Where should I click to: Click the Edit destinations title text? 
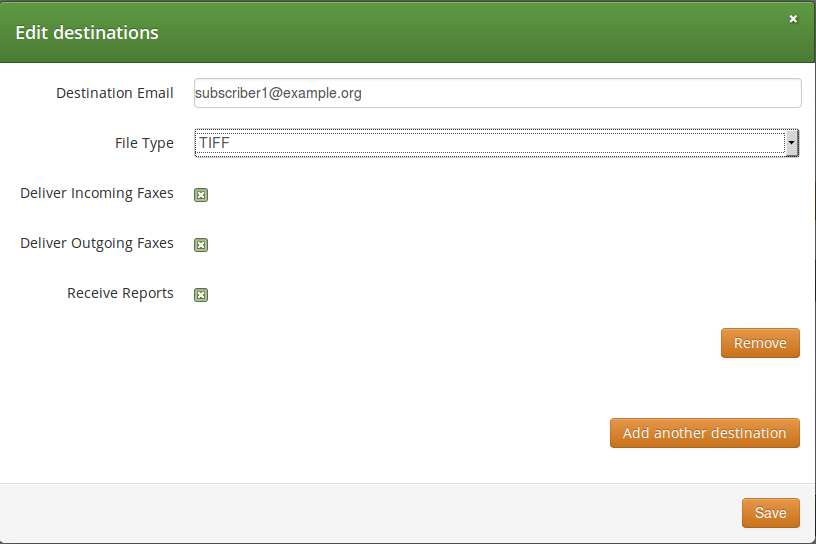click(x=87, y=33)
